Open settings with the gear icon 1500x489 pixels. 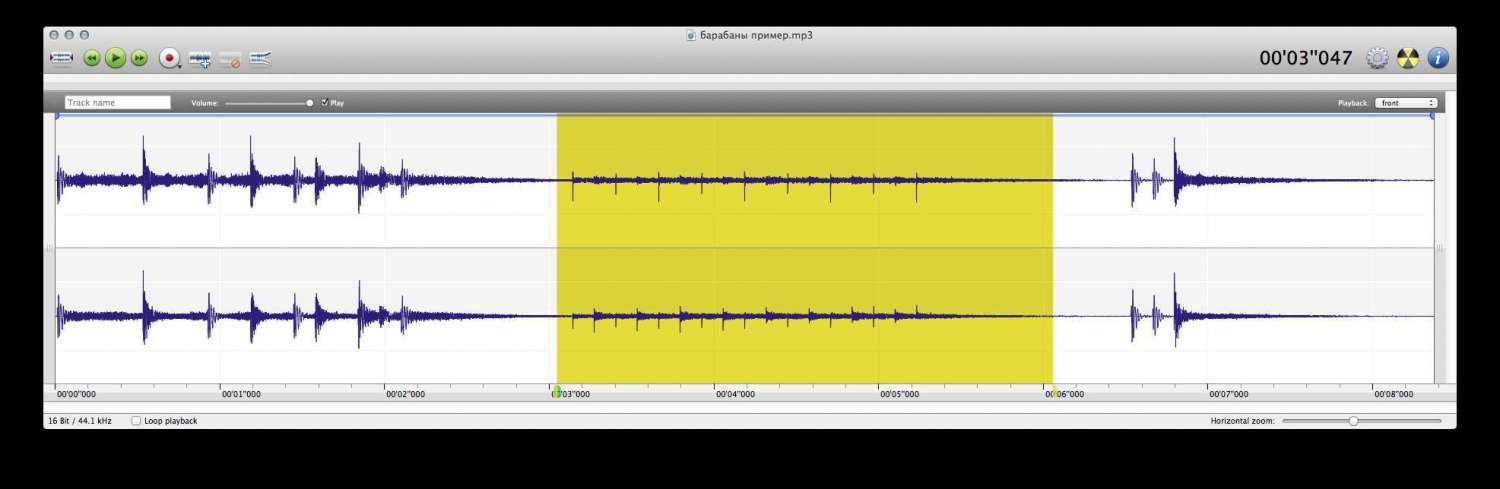pyautogui.click(x=1377, y=58)
